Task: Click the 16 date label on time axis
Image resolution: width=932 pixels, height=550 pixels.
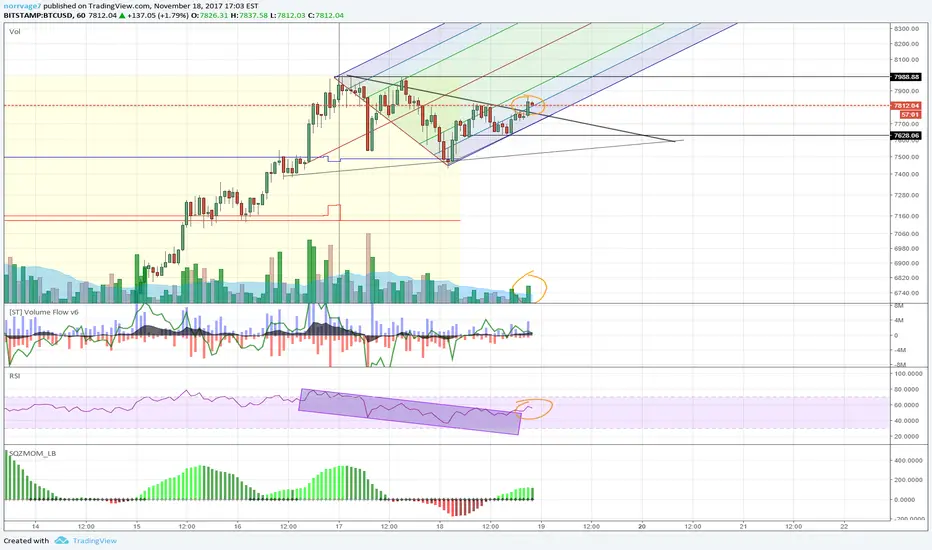Action: point(238,526)
